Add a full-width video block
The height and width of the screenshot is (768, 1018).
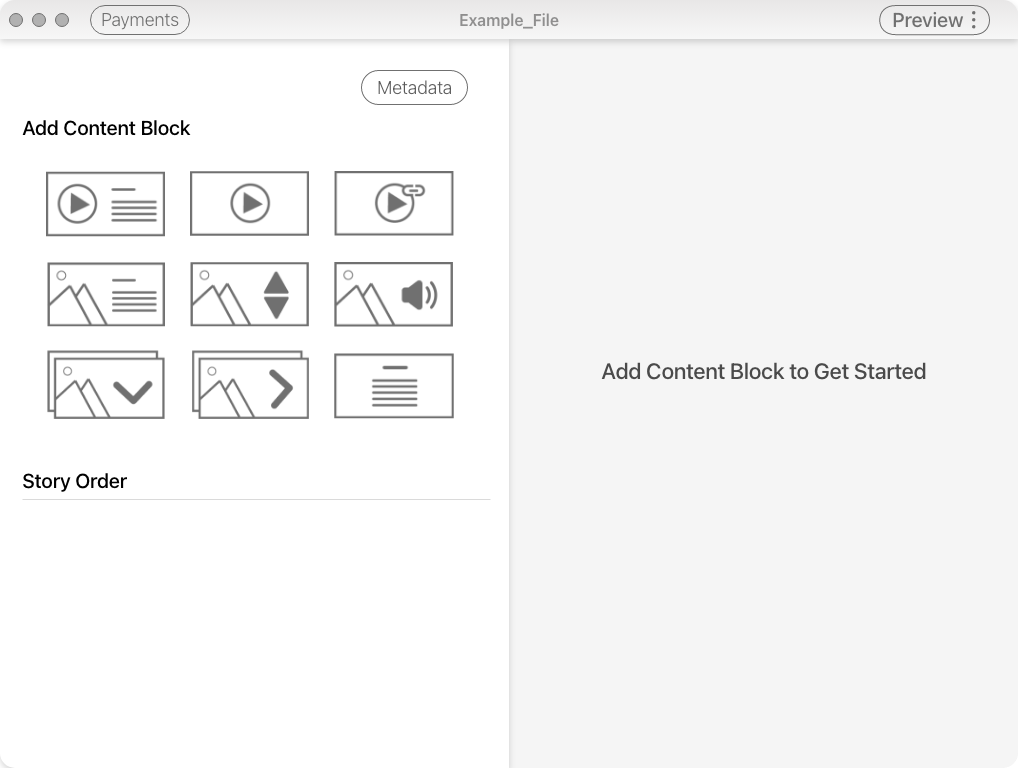[248, 203]
